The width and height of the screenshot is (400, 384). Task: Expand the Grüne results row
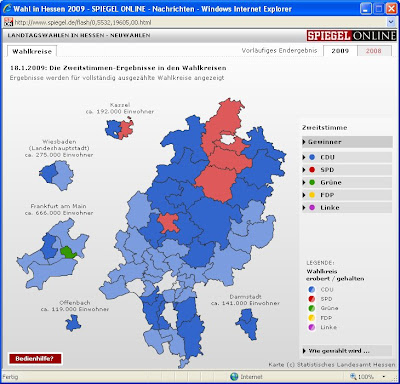click(347, 183)
